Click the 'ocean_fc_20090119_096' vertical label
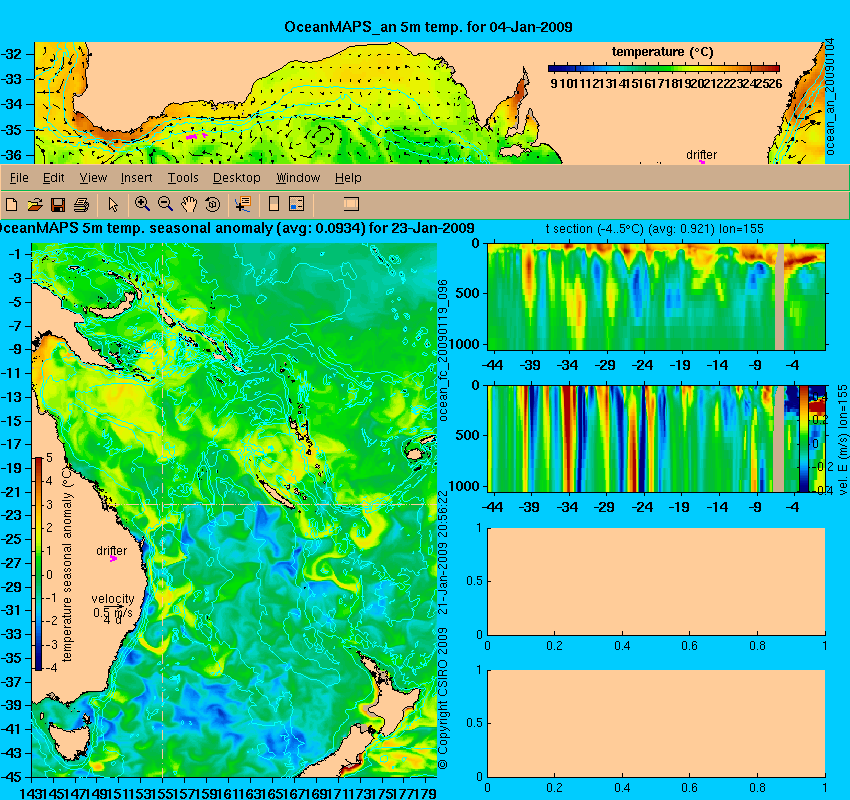The image size is (850, 800). tap(443, 351)
